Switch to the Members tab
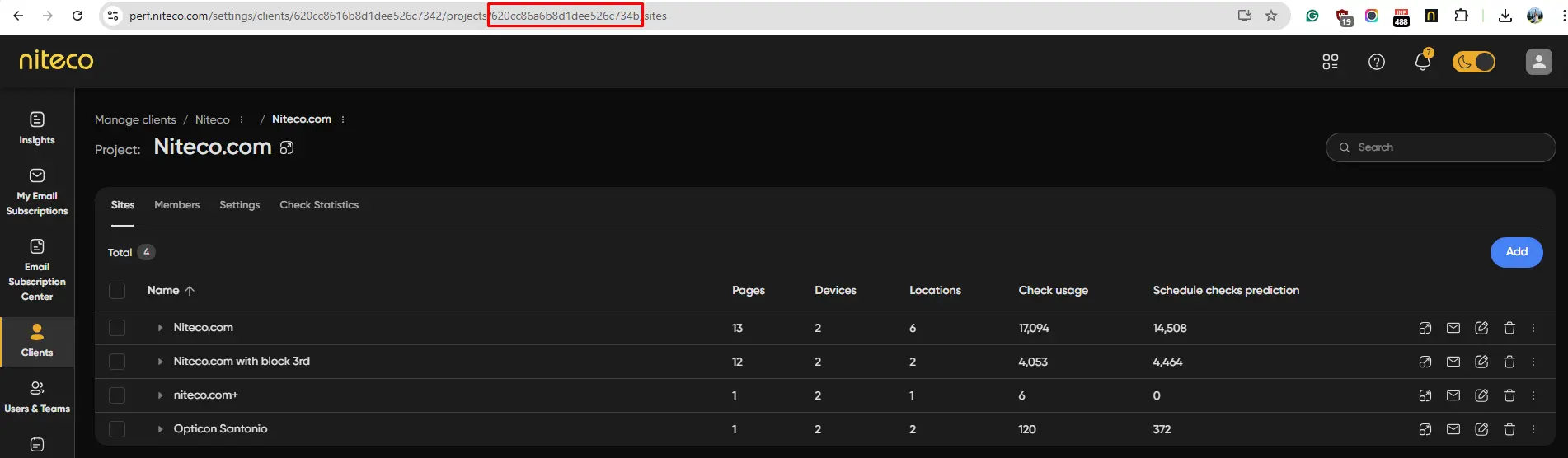The height and width of the screenshot is (458, 1568). pyautogui.click(x=177, y=205)
